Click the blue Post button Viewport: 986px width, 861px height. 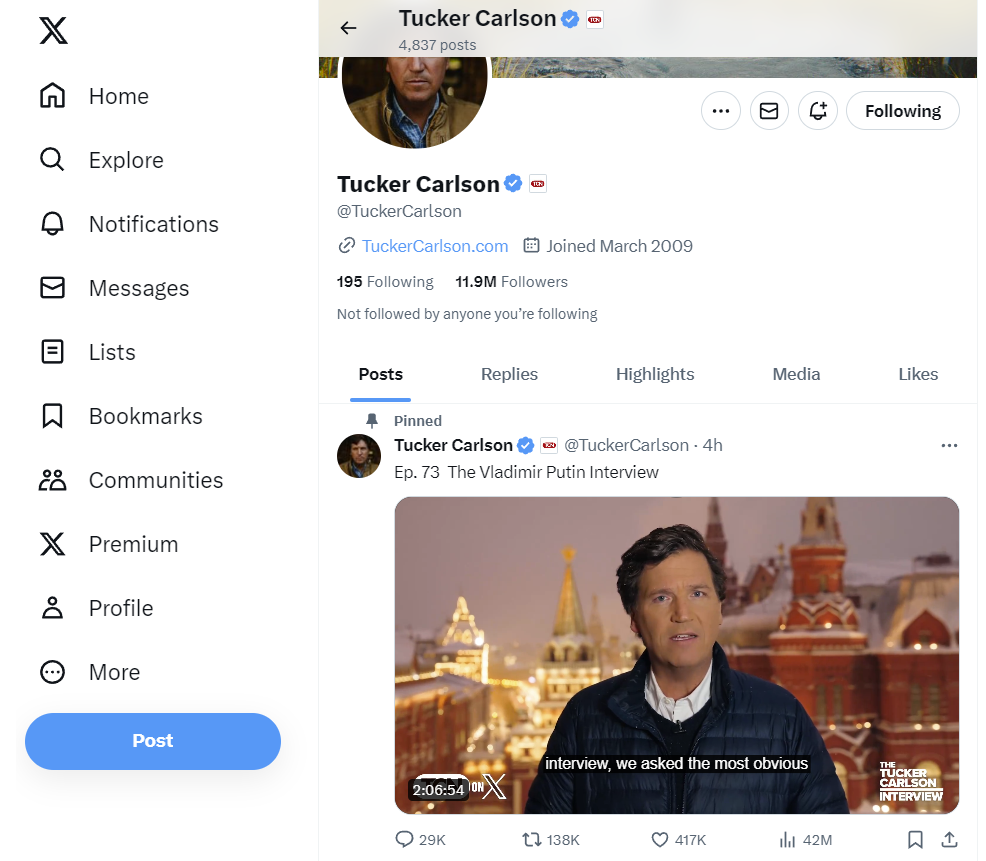point(153,741)
